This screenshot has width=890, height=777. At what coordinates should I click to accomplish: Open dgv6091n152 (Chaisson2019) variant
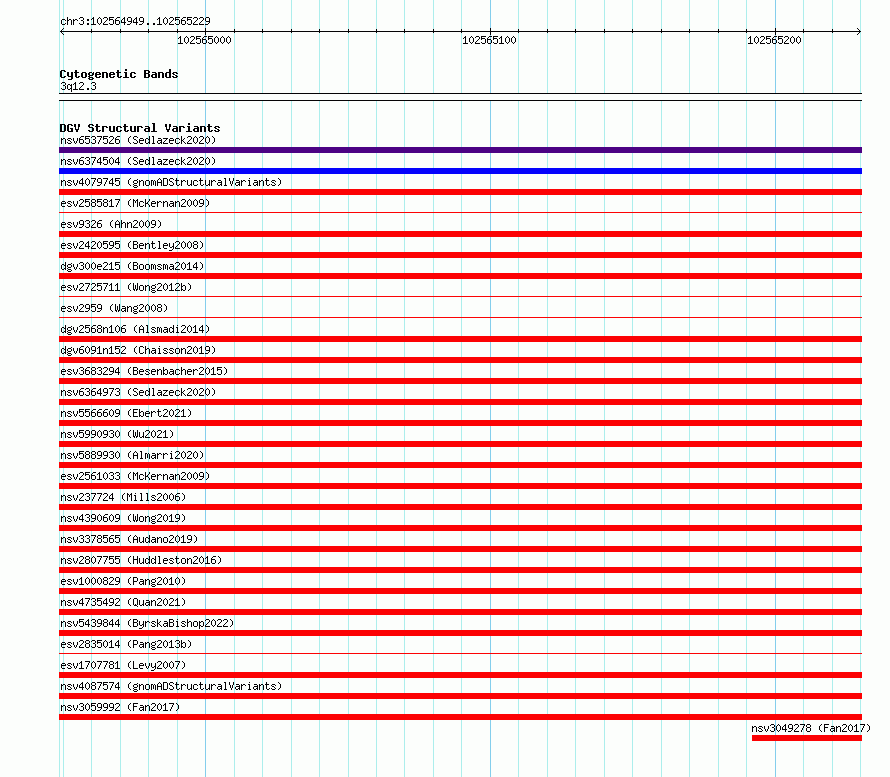point(138,350)
